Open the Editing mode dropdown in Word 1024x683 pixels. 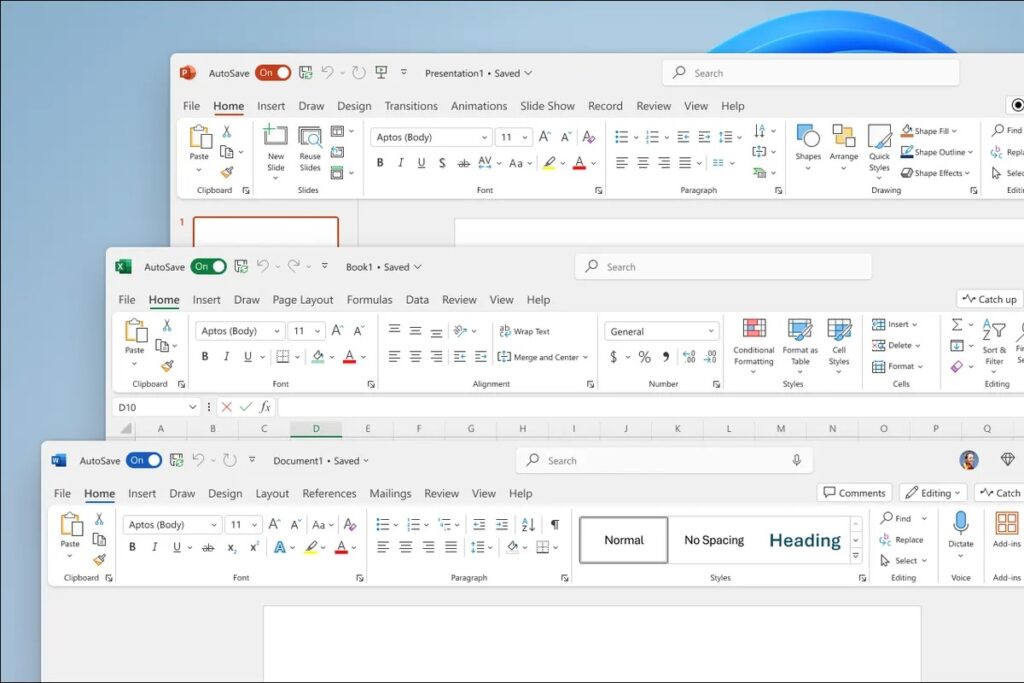pyautogui.click(x=932, y=492)
